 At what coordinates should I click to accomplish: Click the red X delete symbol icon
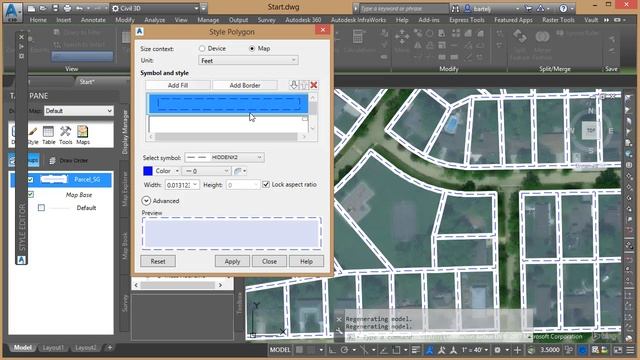pyautogui.click(x=314, y=85)
